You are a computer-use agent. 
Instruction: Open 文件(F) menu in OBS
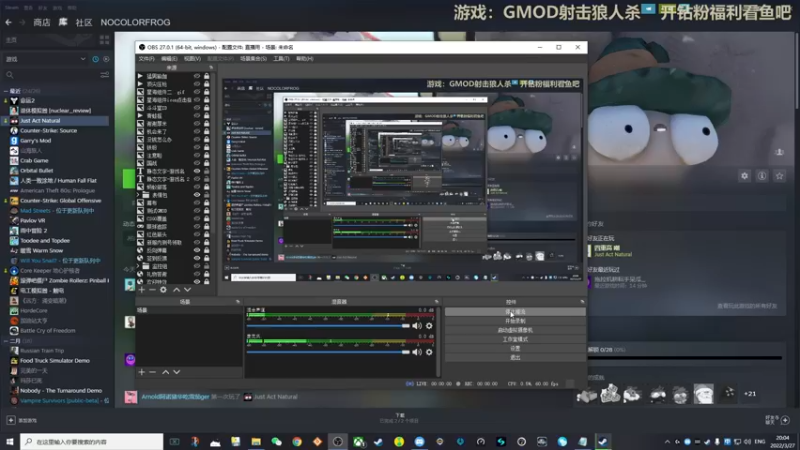click(146, 59)
